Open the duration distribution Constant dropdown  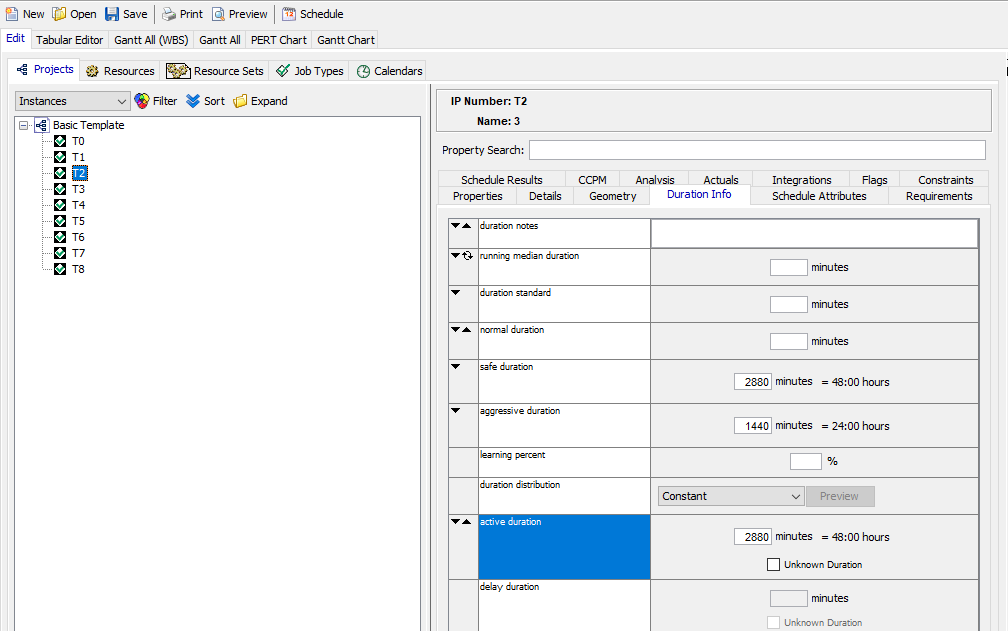[x=731, y=496]
